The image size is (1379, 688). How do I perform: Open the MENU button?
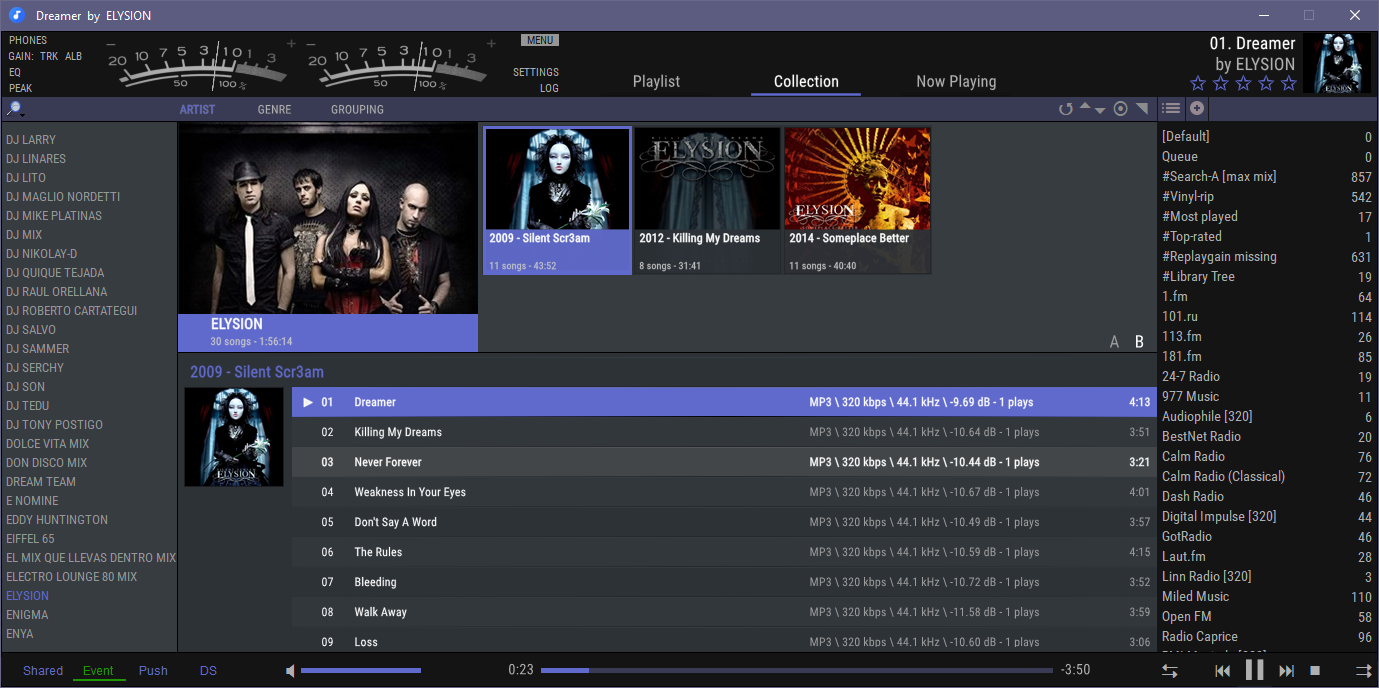(539, 40)
